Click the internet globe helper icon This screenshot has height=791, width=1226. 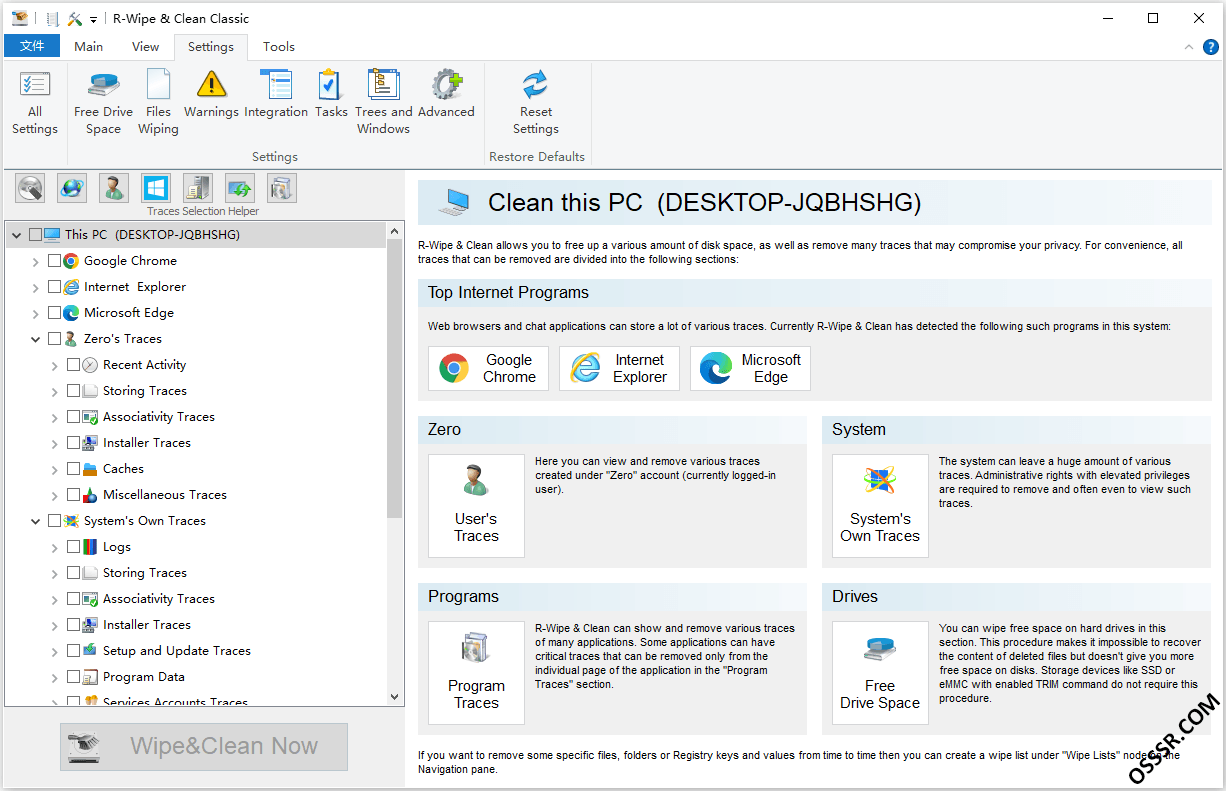tap(72, 188)
